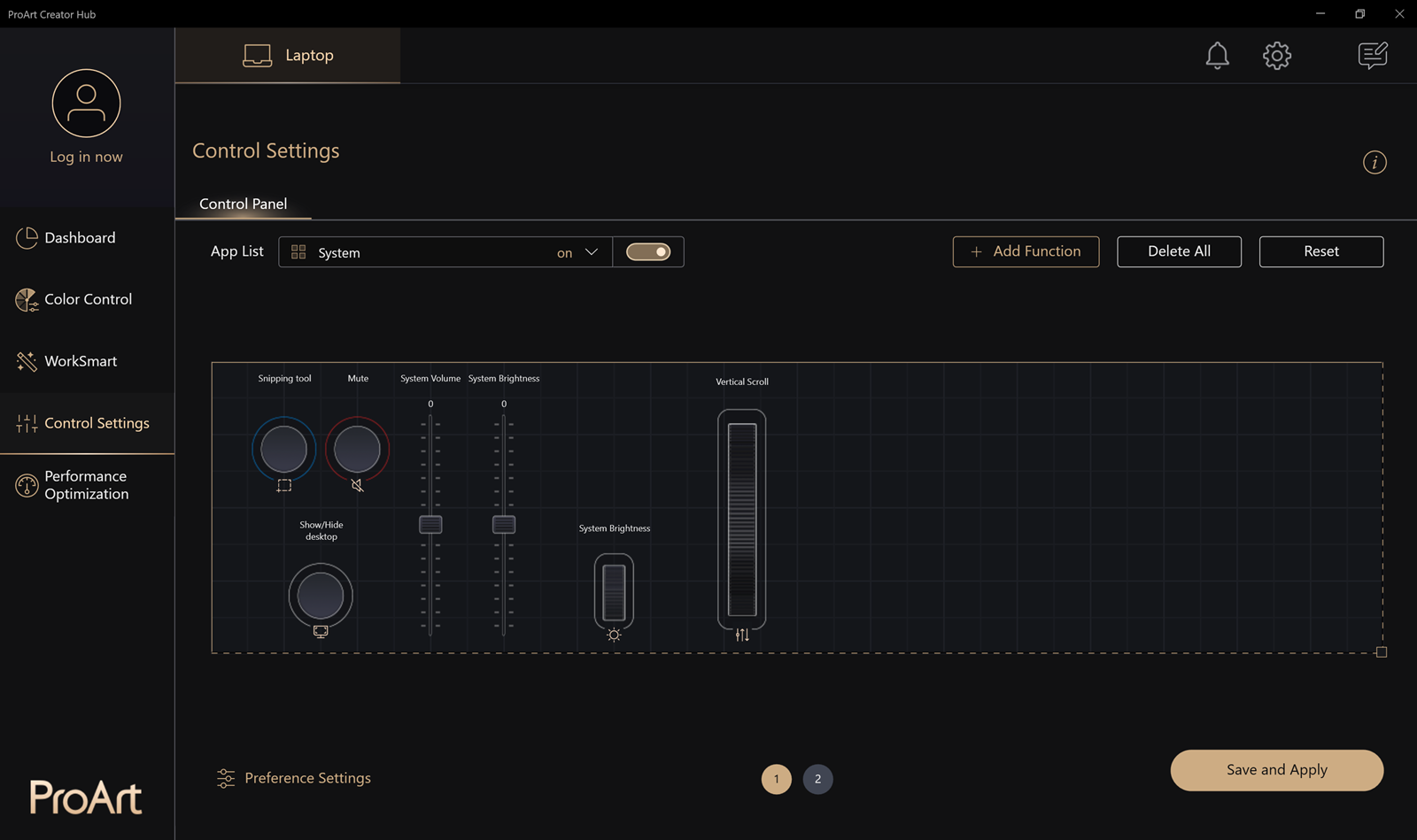Image resolution: width=1417 pixels, height=840 pixels.
Task: Click the panel resize handle corner
Action: coord(1382,652)
